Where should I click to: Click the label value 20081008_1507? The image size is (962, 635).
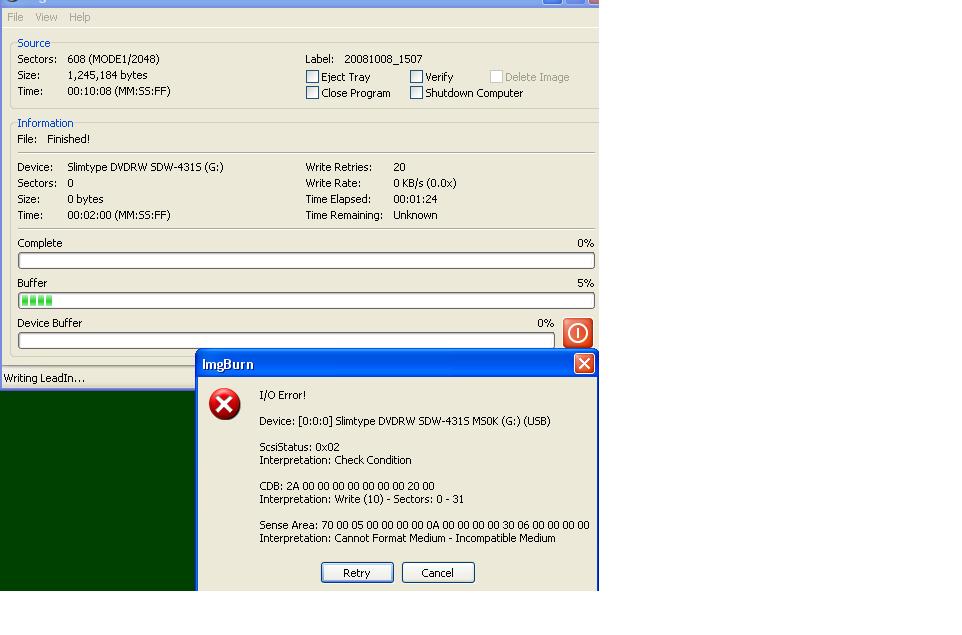pyautogui.click(x=383, y=59)
